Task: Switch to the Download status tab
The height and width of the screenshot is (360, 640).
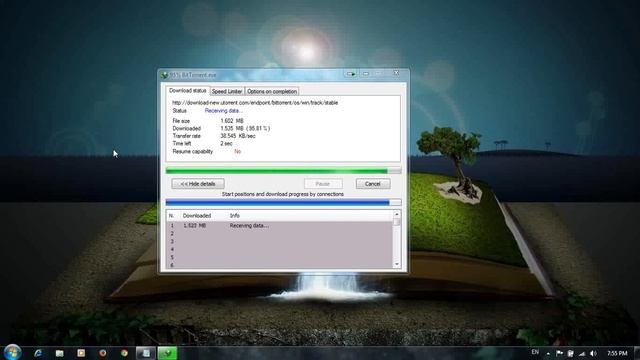Action: (x=187, y=91)
